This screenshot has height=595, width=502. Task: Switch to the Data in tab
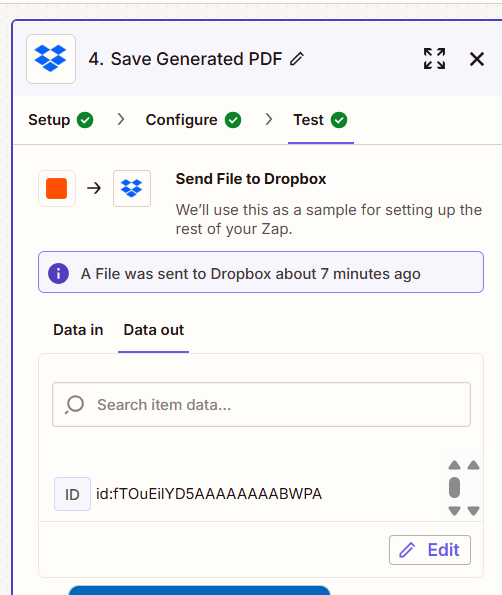coord(78,330)
